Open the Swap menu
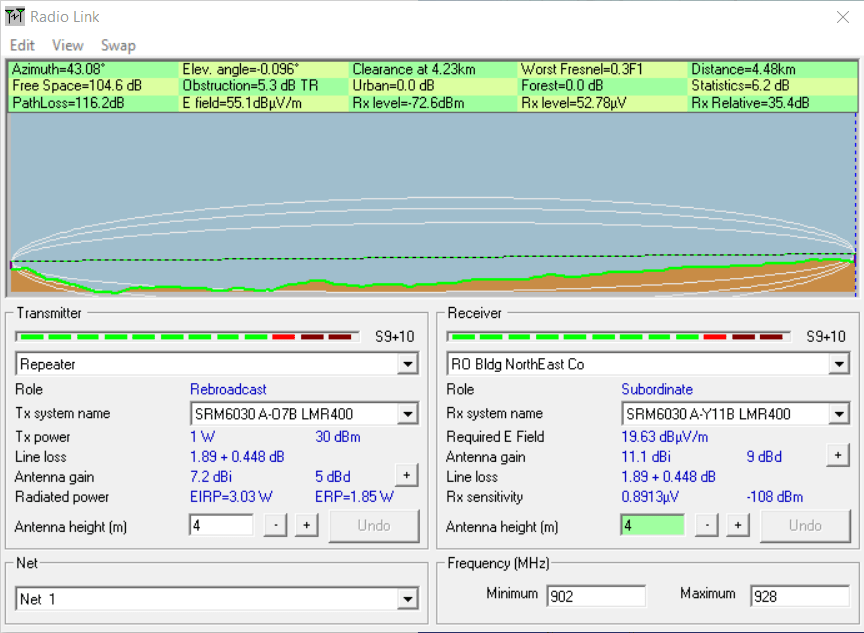The height and width of the screenshot is (633, 864). tap(117, 45)
